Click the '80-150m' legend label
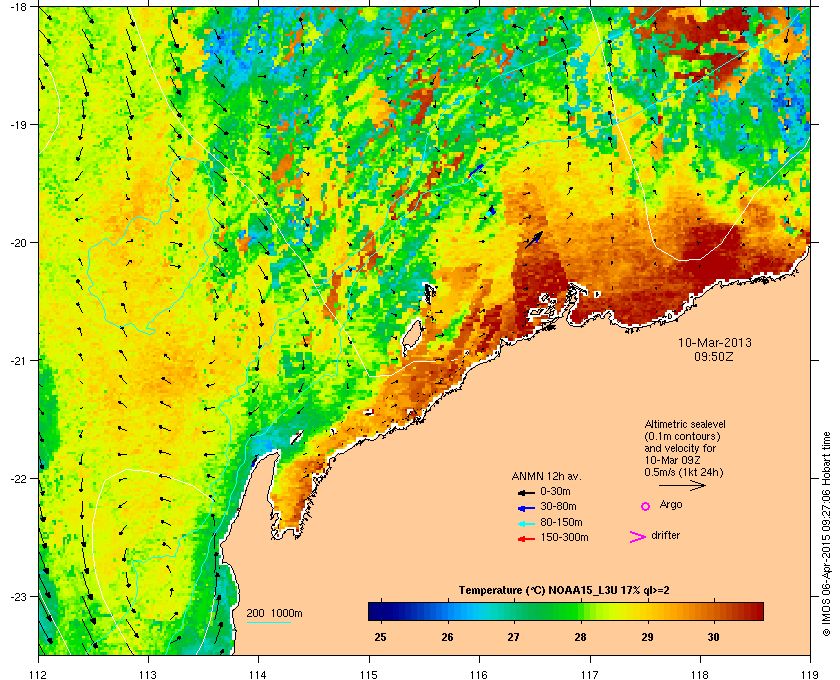The width and height of the screenshot is (840, 680). click(561, 522)
